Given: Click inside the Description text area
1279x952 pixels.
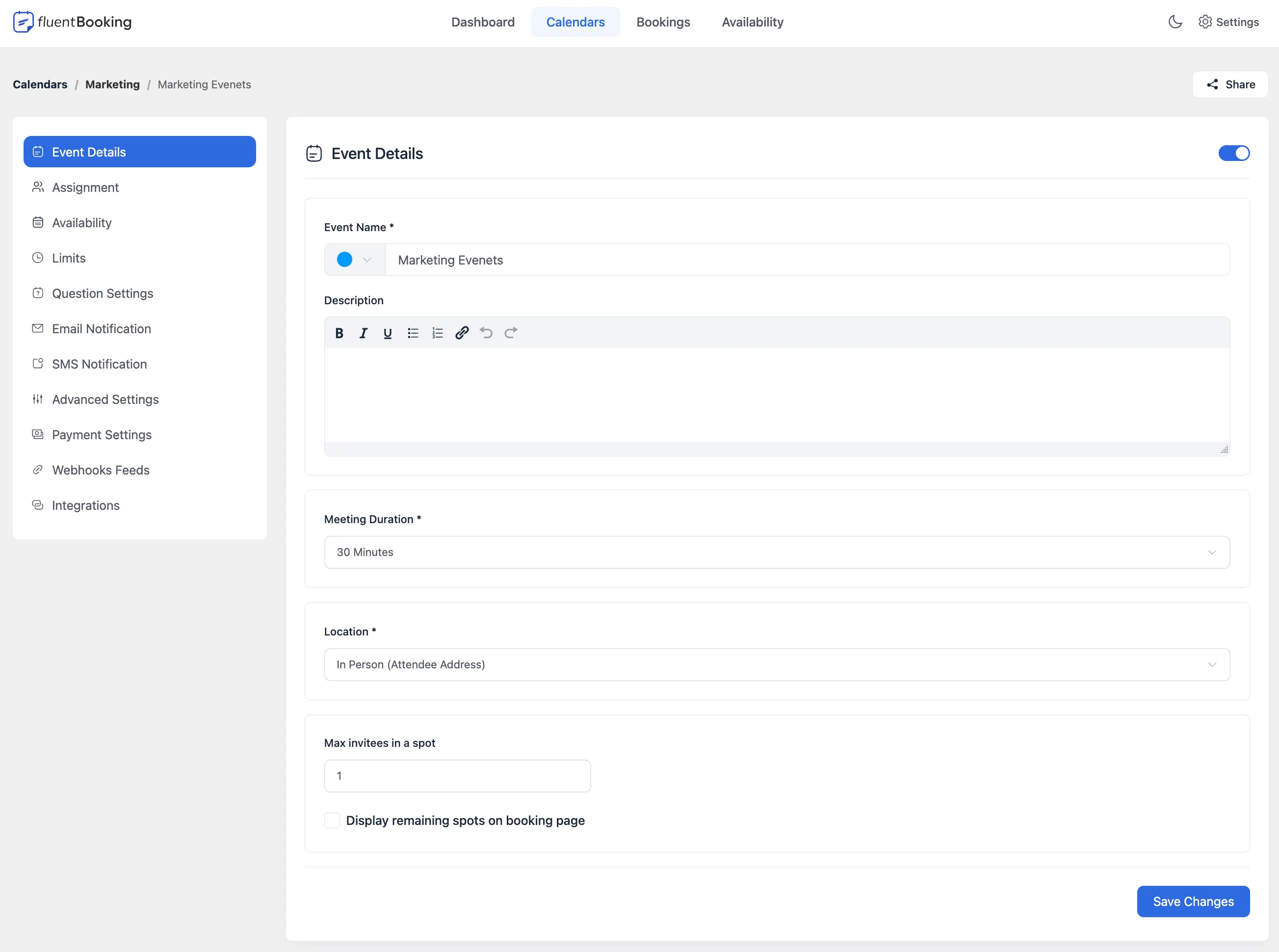Looking at the screenshot, I should click(777, 395).
